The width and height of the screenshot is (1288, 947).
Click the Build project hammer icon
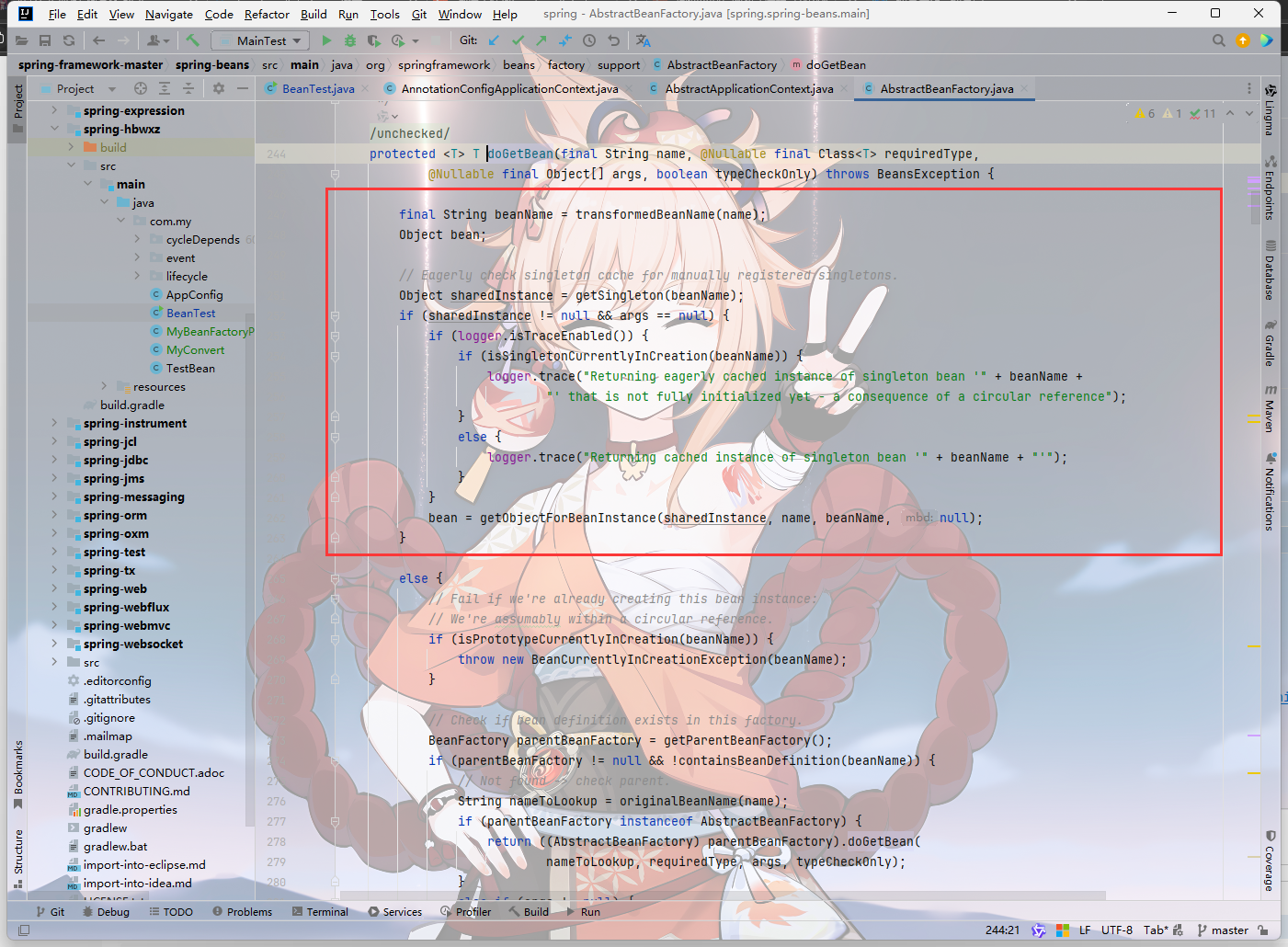[x=192, y=40]
